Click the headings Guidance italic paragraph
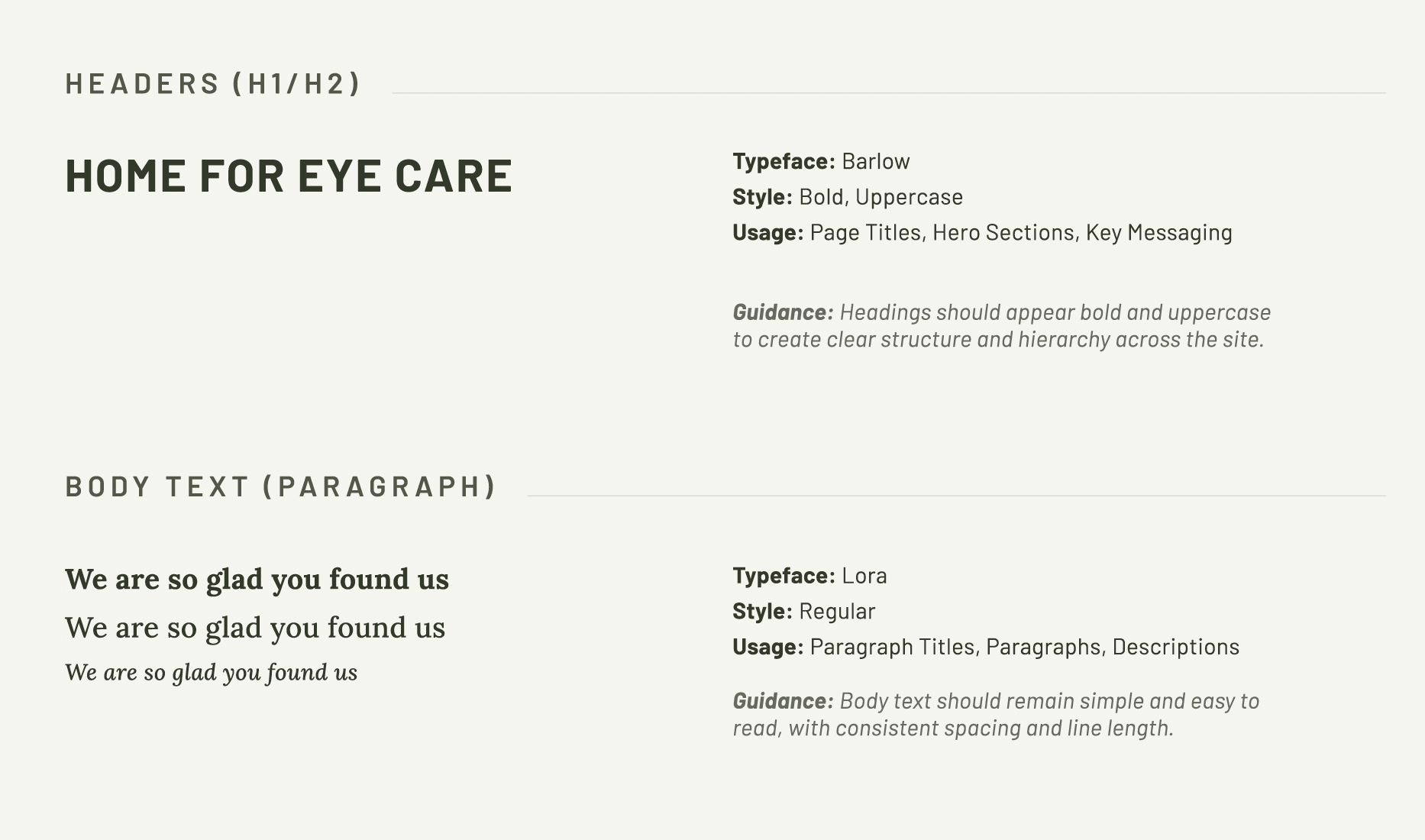This screenshot has width=1425, height=840. (1002, 325)
